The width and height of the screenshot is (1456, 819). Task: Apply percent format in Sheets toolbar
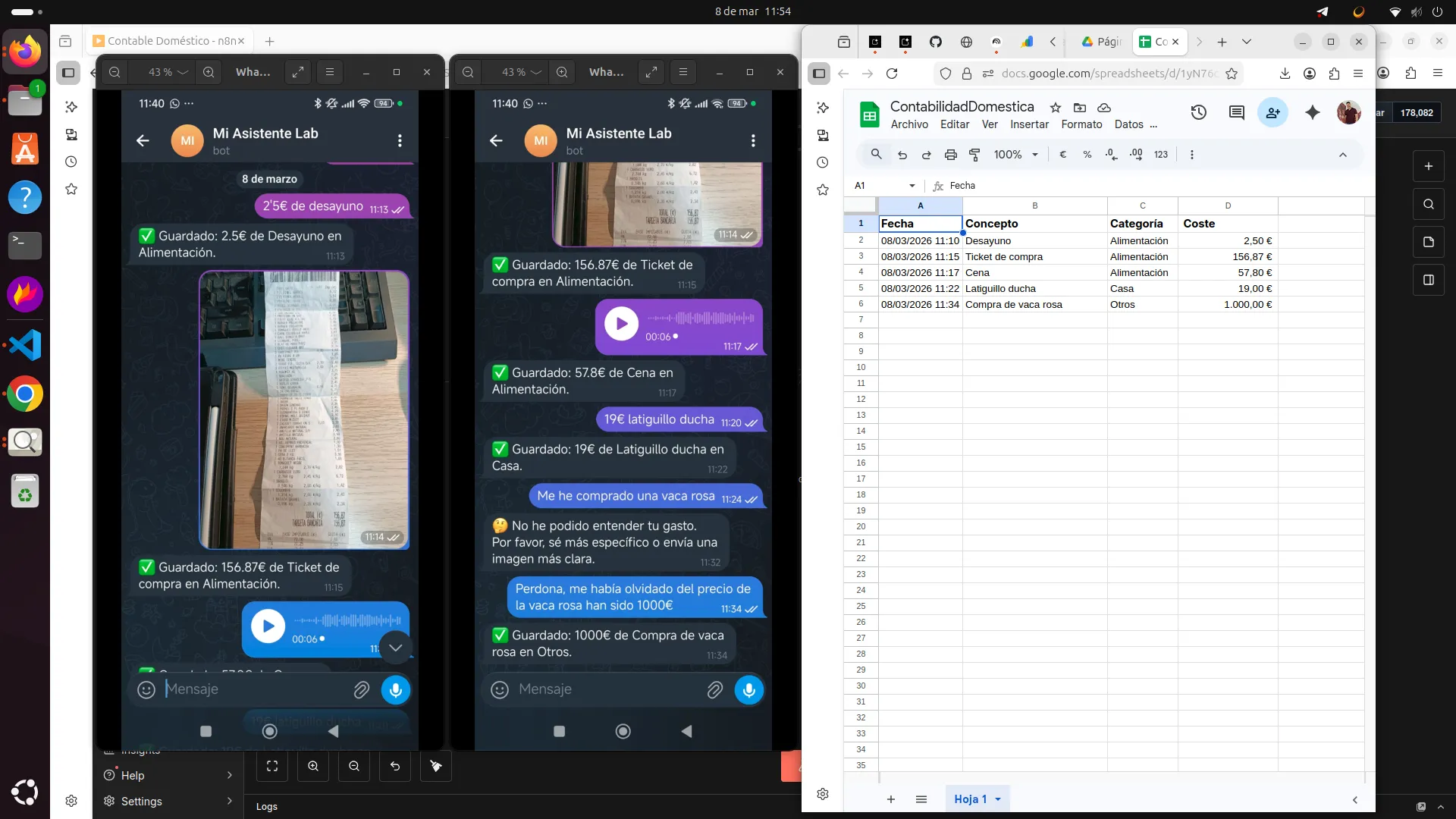pyautogui.click(x=1087, y=155)
